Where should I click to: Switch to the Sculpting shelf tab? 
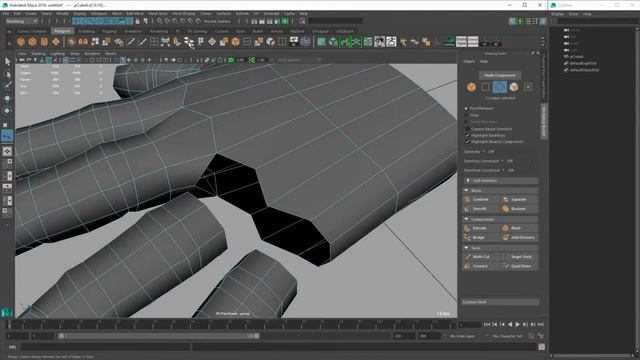[86, 31]
